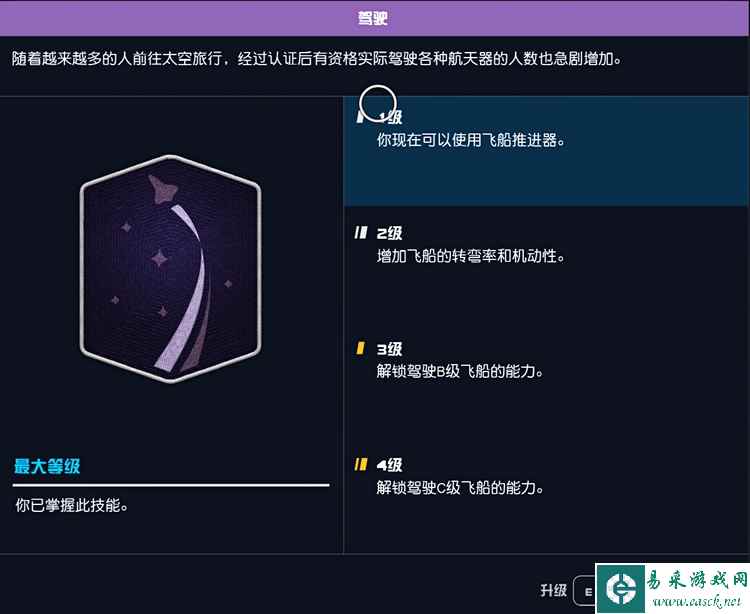Click the 驾驶 title in purple header

pos(373,18)
